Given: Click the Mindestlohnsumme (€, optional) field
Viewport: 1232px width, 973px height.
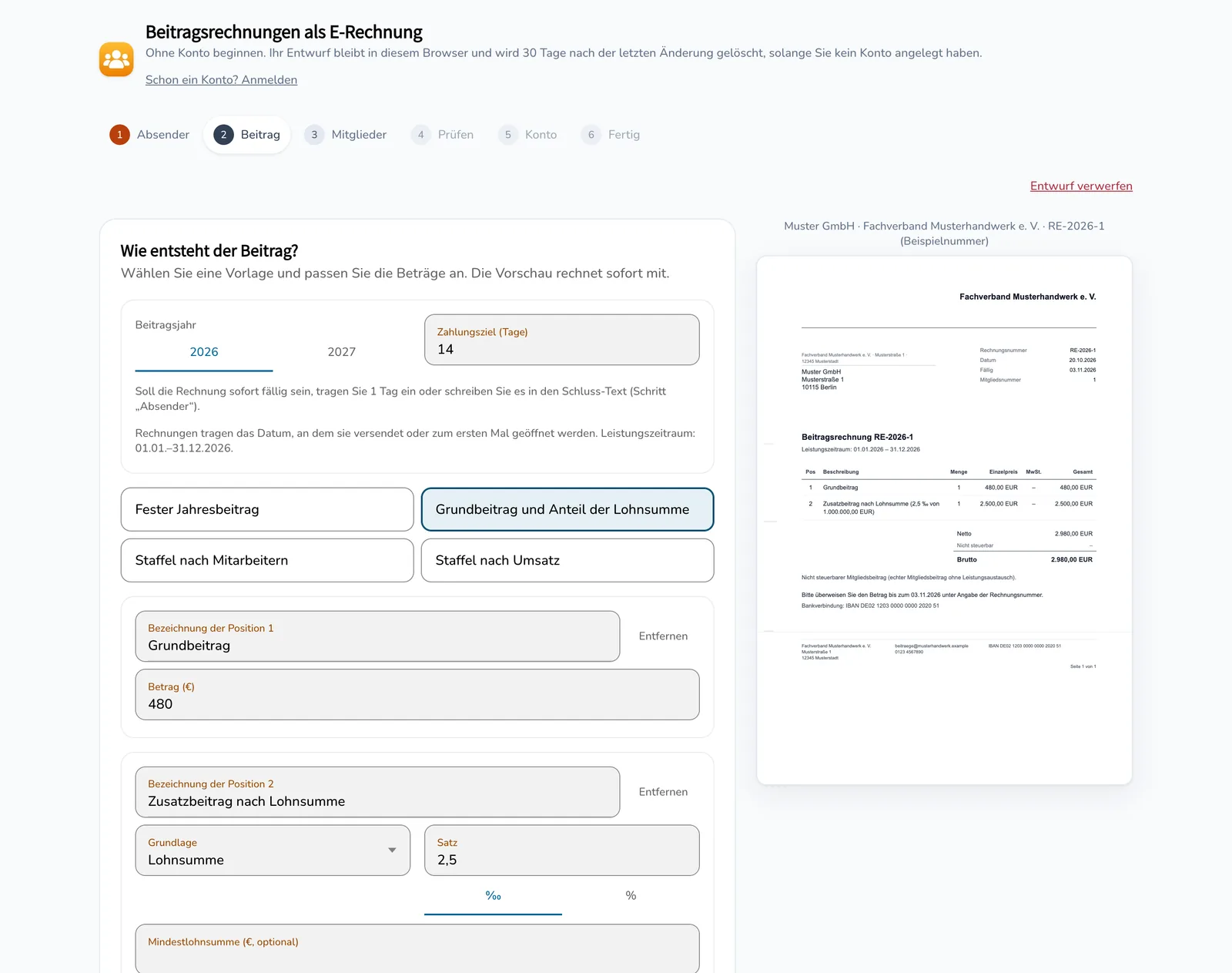Looking at the screenshot, I should pyautogui.click(x=417, y=949).
